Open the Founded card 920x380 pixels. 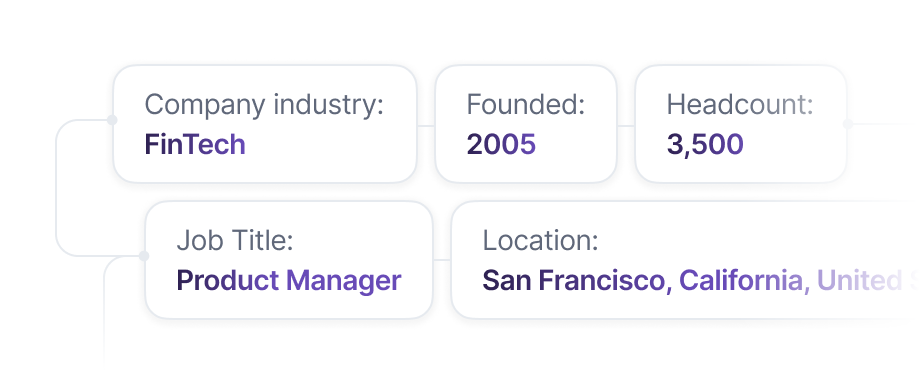pyautogui.click(x=526, y=124)
